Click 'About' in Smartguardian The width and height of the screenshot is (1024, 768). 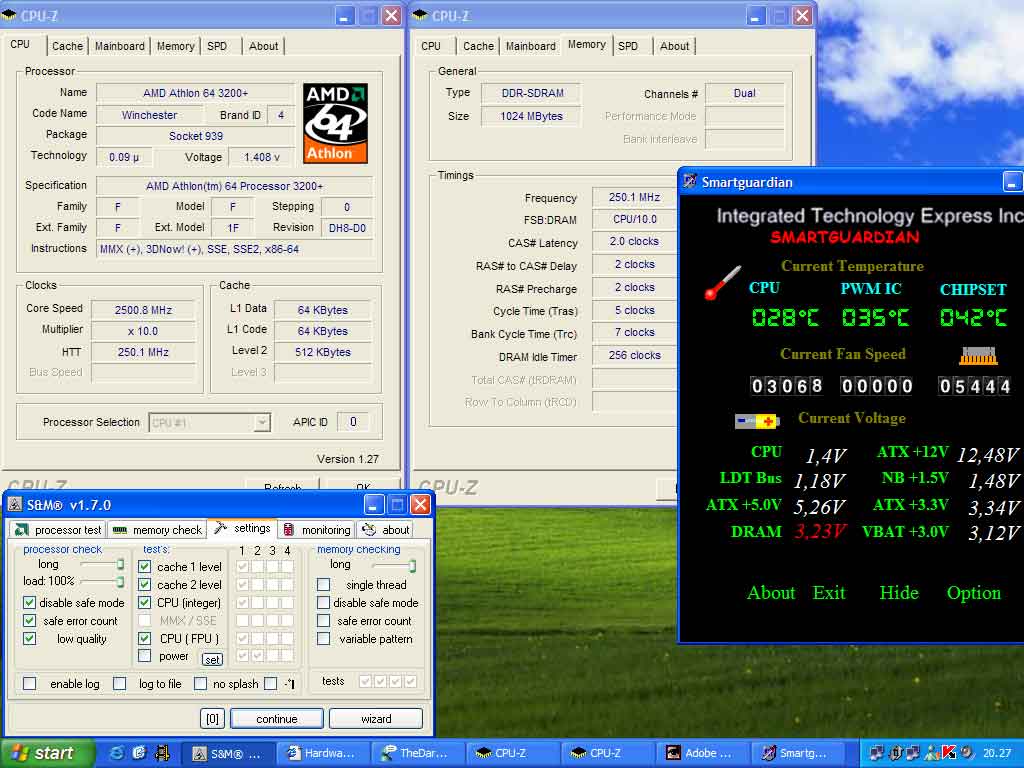(771, 593)
